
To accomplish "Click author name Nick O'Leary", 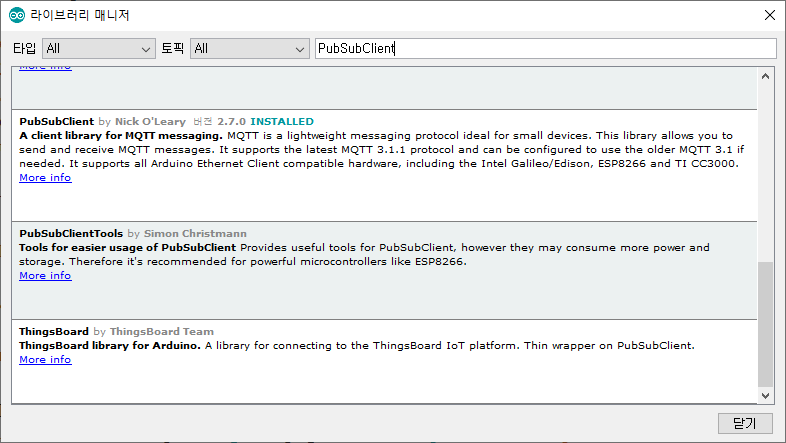I will [150, 121].
